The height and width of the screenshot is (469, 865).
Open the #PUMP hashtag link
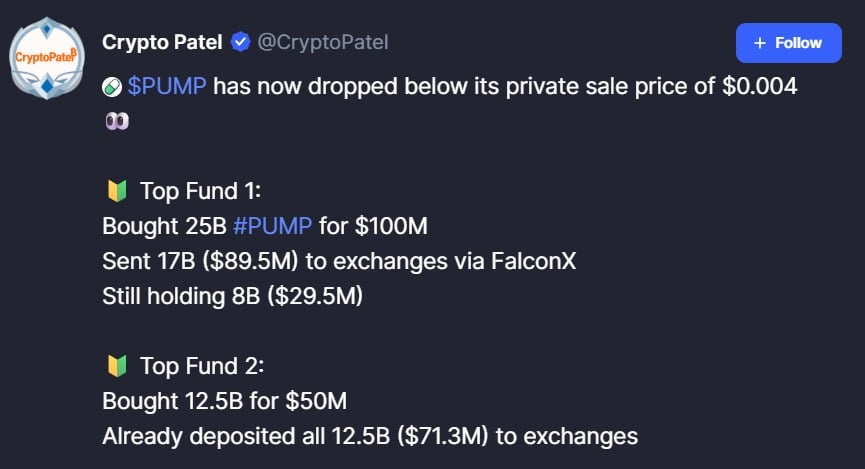click(x=273, y=226)
